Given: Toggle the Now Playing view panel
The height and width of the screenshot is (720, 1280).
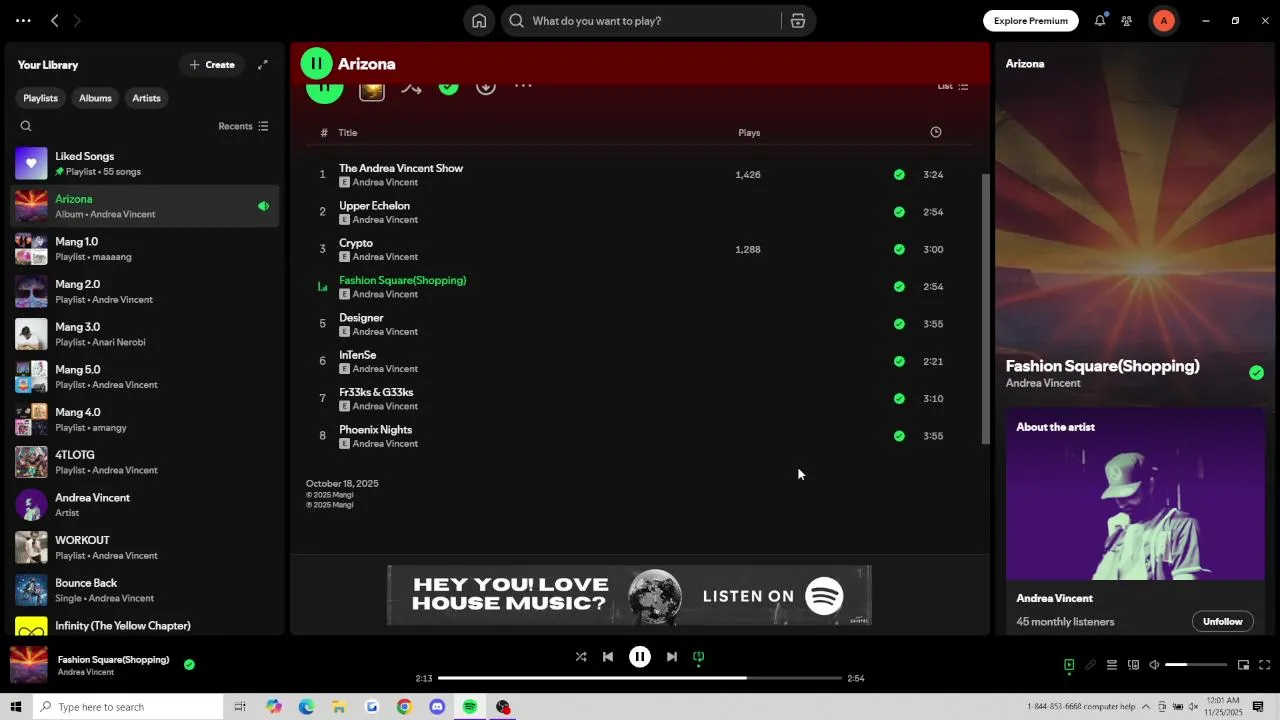Looking at the screenshot, I should 1069,665.
